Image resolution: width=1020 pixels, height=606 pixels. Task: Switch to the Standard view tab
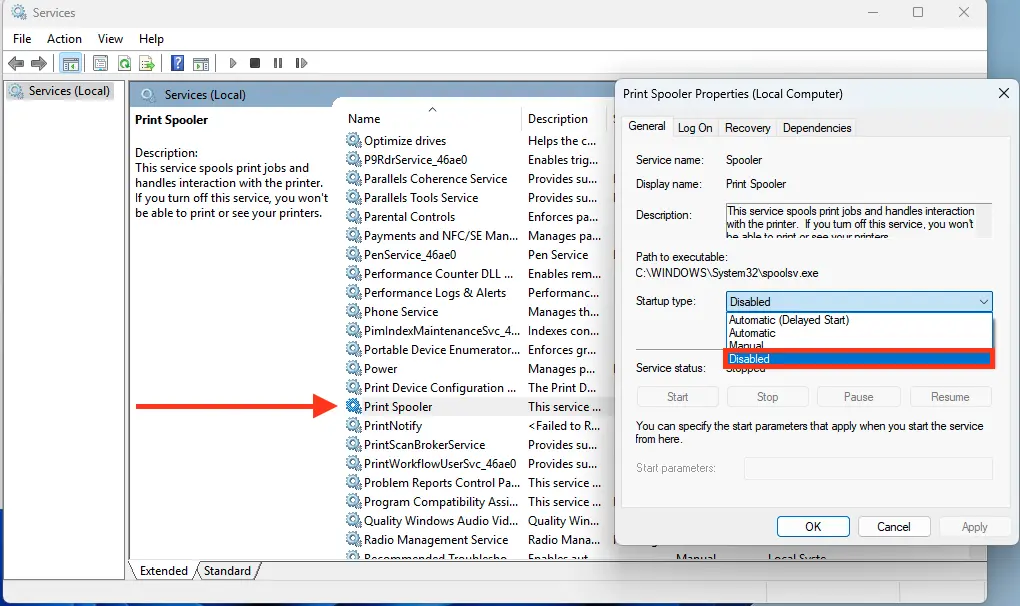227,571
